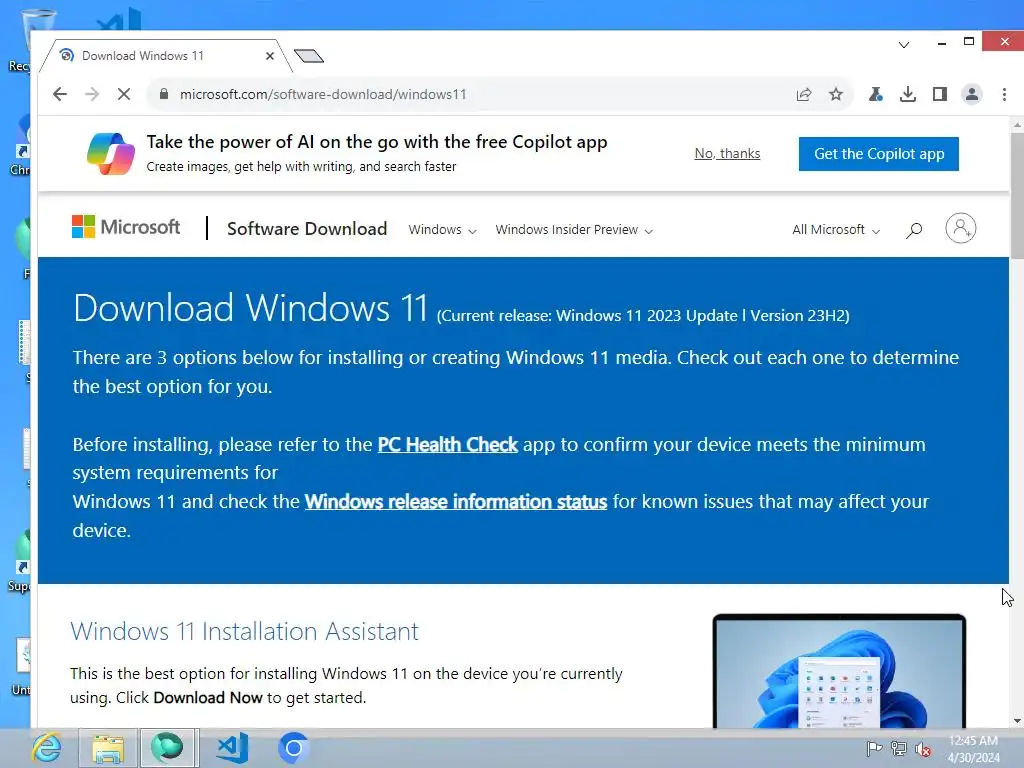
Task: Stop loading the page
Action: point(123,94)
